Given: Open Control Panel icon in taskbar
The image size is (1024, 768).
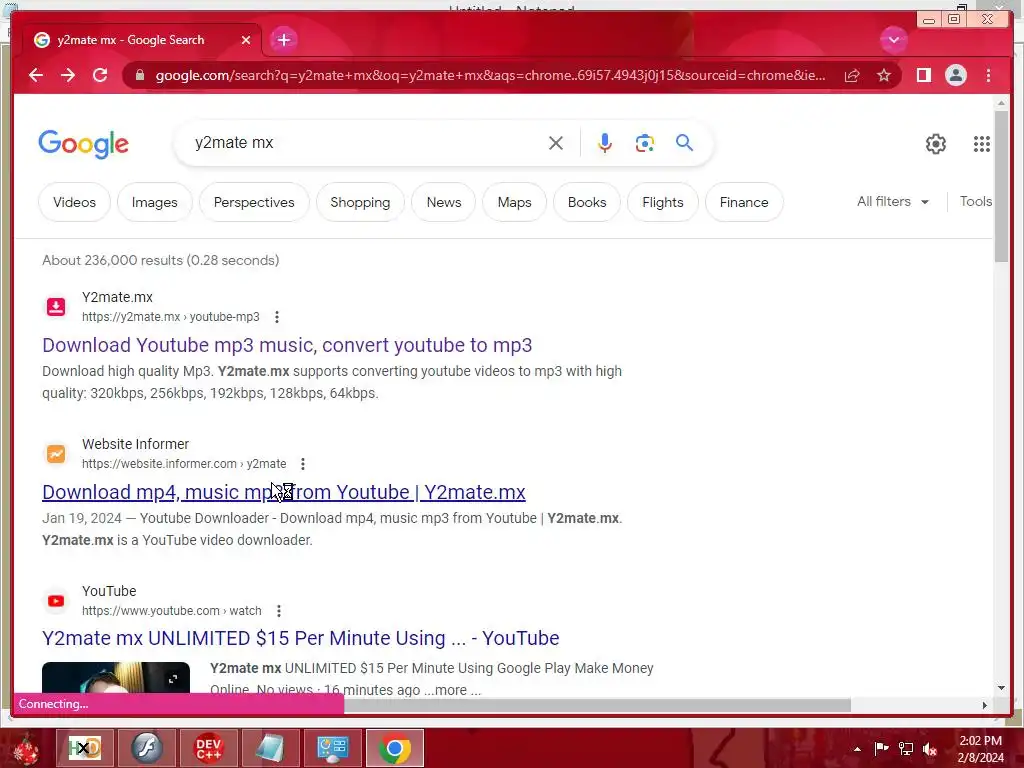Looking at the screenshot, I should (332, 748).
